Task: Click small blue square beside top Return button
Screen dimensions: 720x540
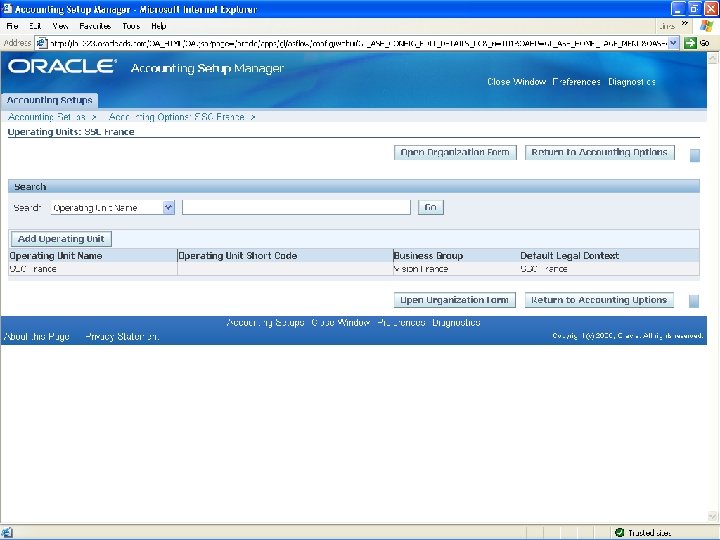Action: (x=695, y=155)
